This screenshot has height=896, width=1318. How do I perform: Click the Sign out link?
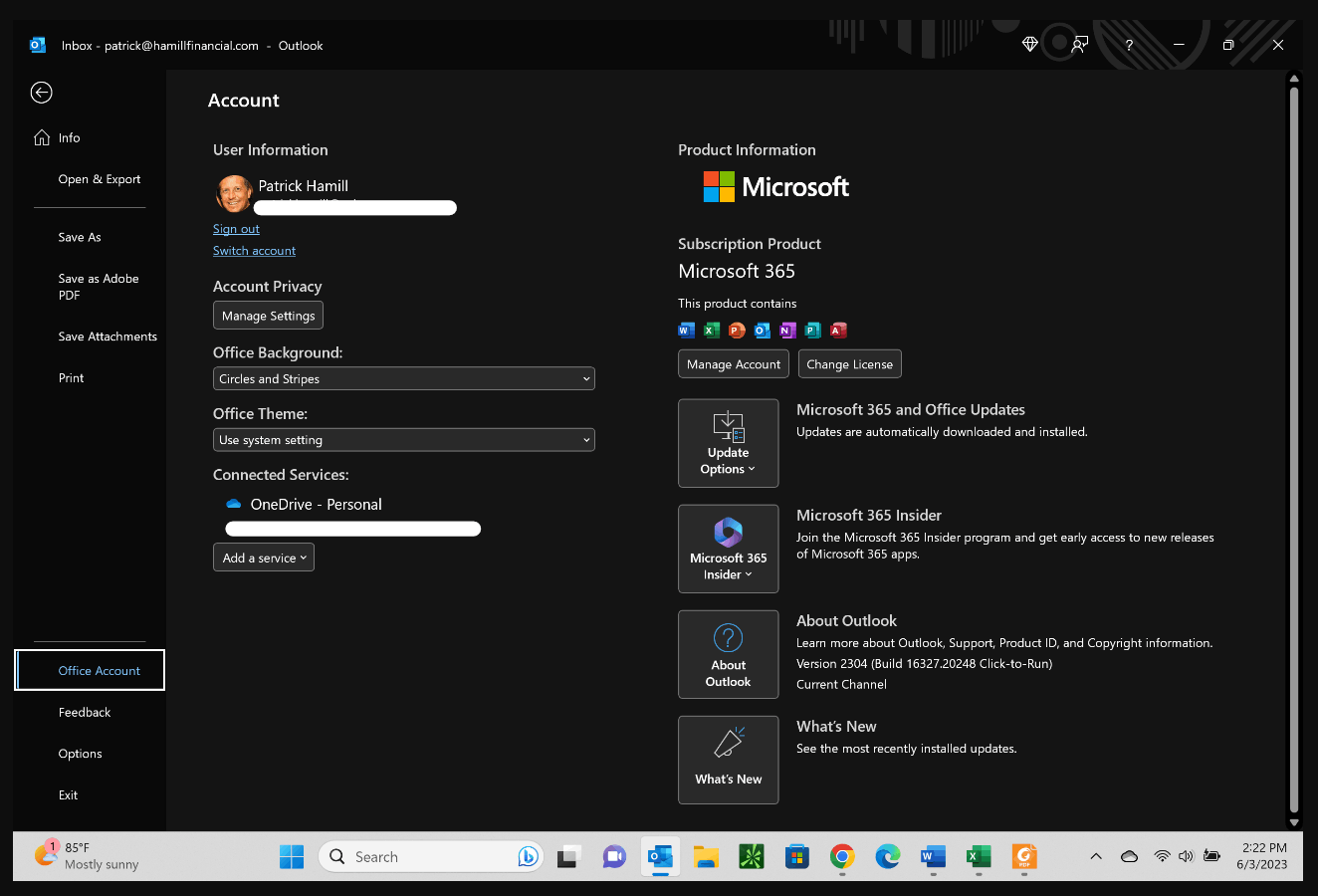click(236, 229)
